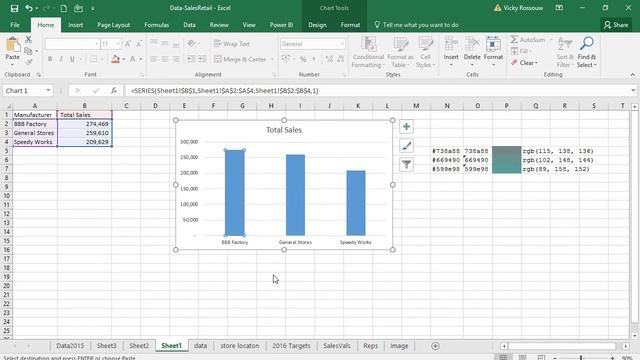Screen dimensions: 640x360
Task: Open the chart Design tab
Action: [x=317, y=25]
